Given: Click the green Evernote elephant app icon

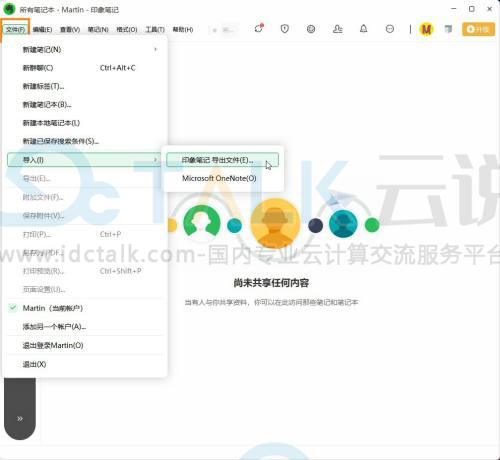Looking at the screenshot, I should [9, 9].
